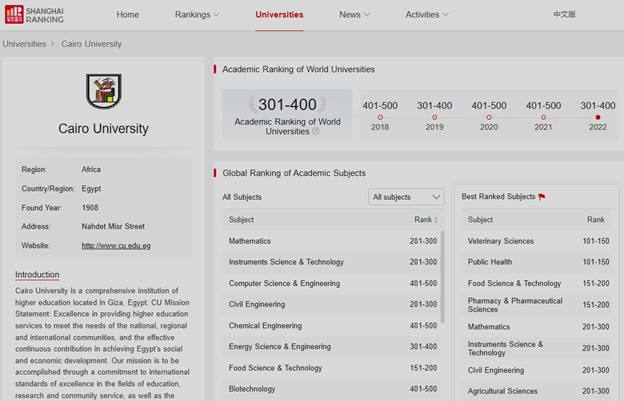Screen dimensions: 624x401
Task: Click the 151-200 rank for Pharmacy & Pharmaceutical Sciences
Action: click(596, 305)
